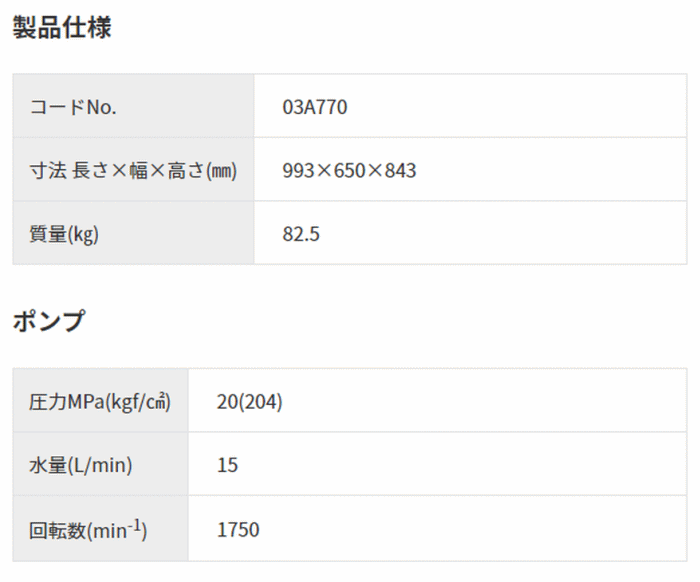Click the ポンプ section heading

click(49, 320)
